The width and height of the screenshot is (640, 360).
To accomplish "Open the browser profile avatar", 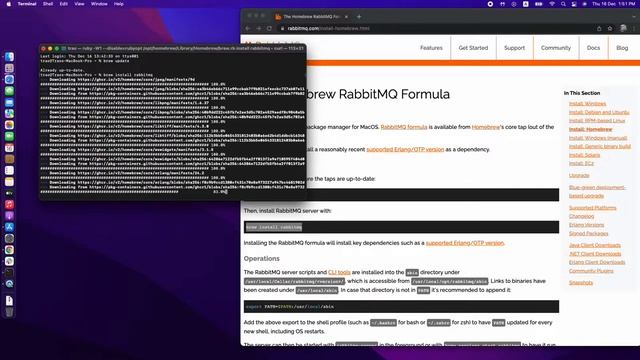I will click(x=623, y=28).
